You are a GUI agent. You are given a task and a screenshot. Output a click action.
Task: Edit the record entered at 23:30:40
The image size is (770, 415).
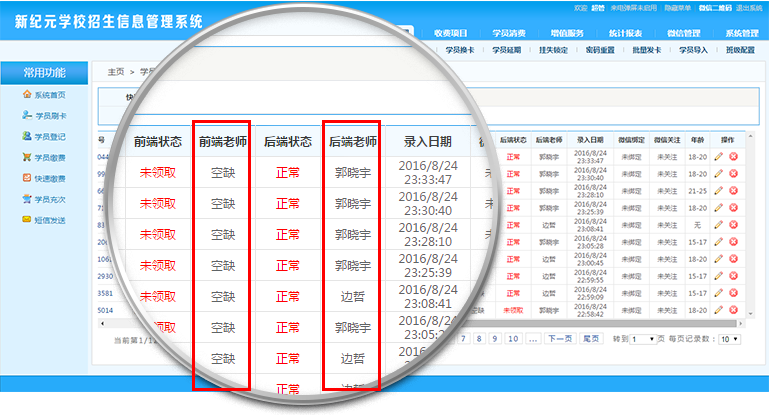pyautogui.click(x=718, y=173)
